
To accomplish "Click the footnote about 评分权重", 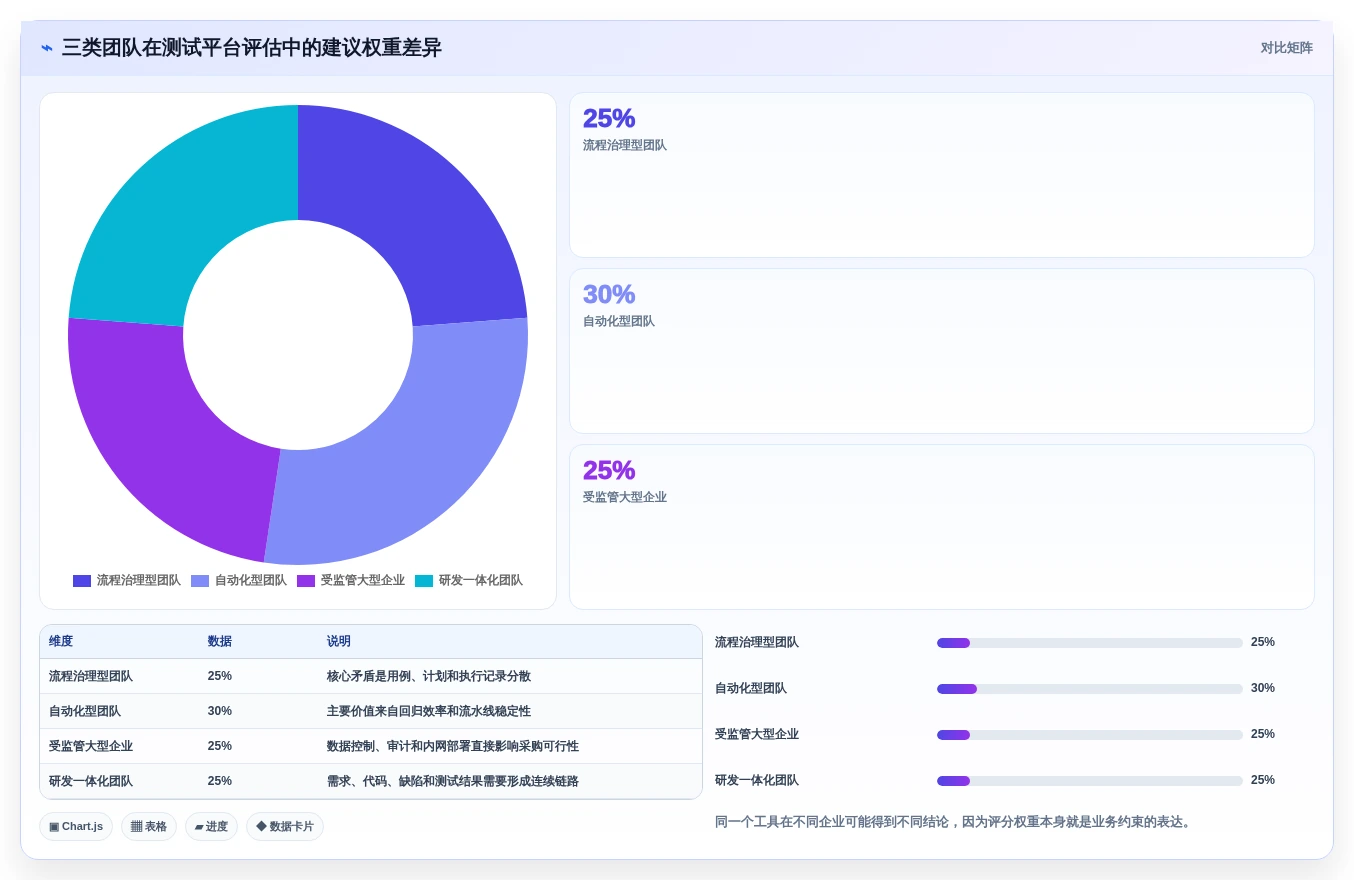I will pyautogui.click(x=954, y=822).
